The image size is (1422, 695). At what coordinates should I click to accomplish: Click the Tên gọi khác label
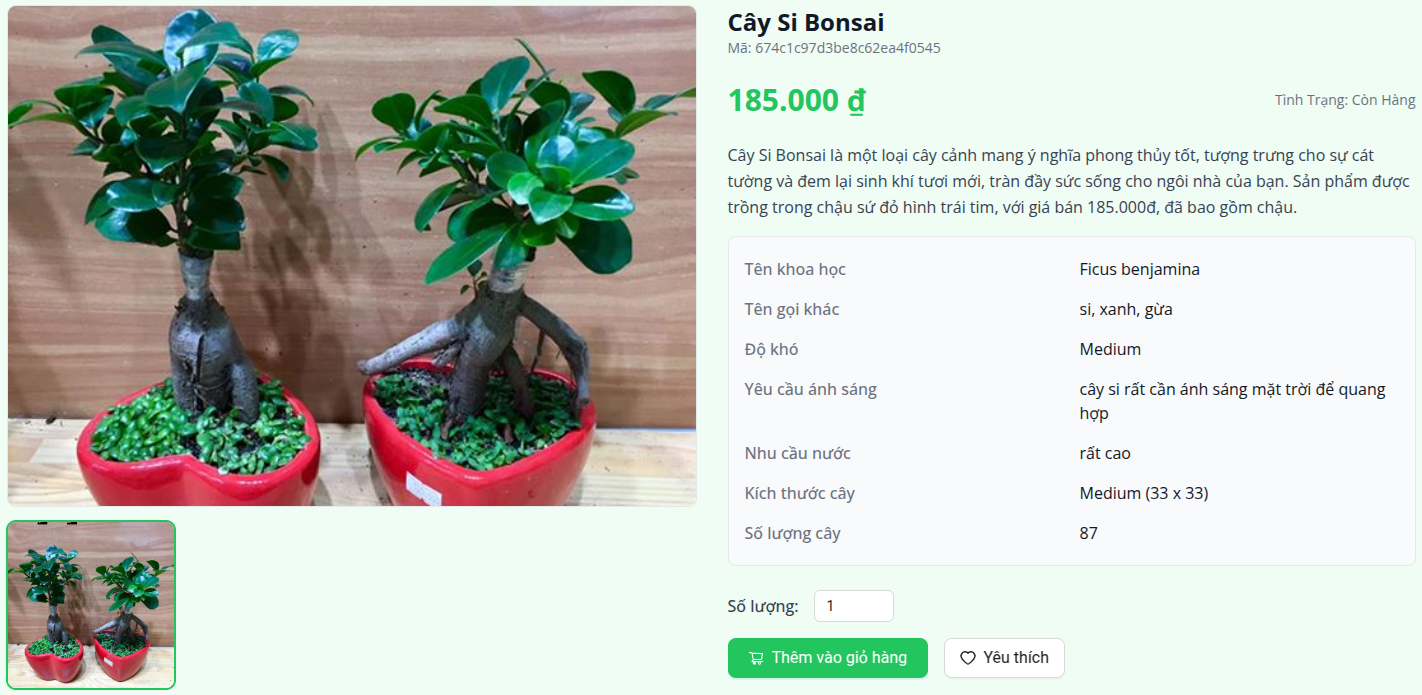pyautogui.click(x=791, y=310)
